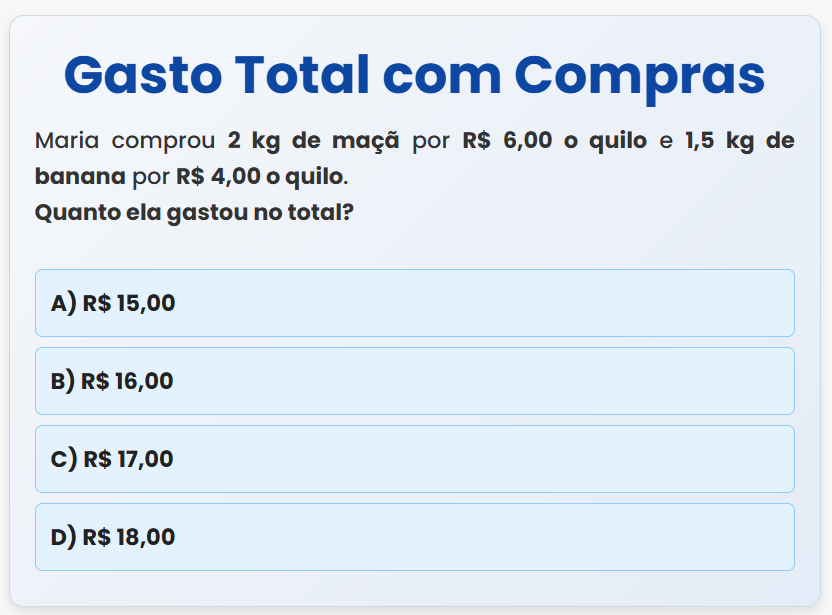The height and width of the screenshot is (615, 832).
Task: Click the "B)" letter label
Action: tap(62, 381)
